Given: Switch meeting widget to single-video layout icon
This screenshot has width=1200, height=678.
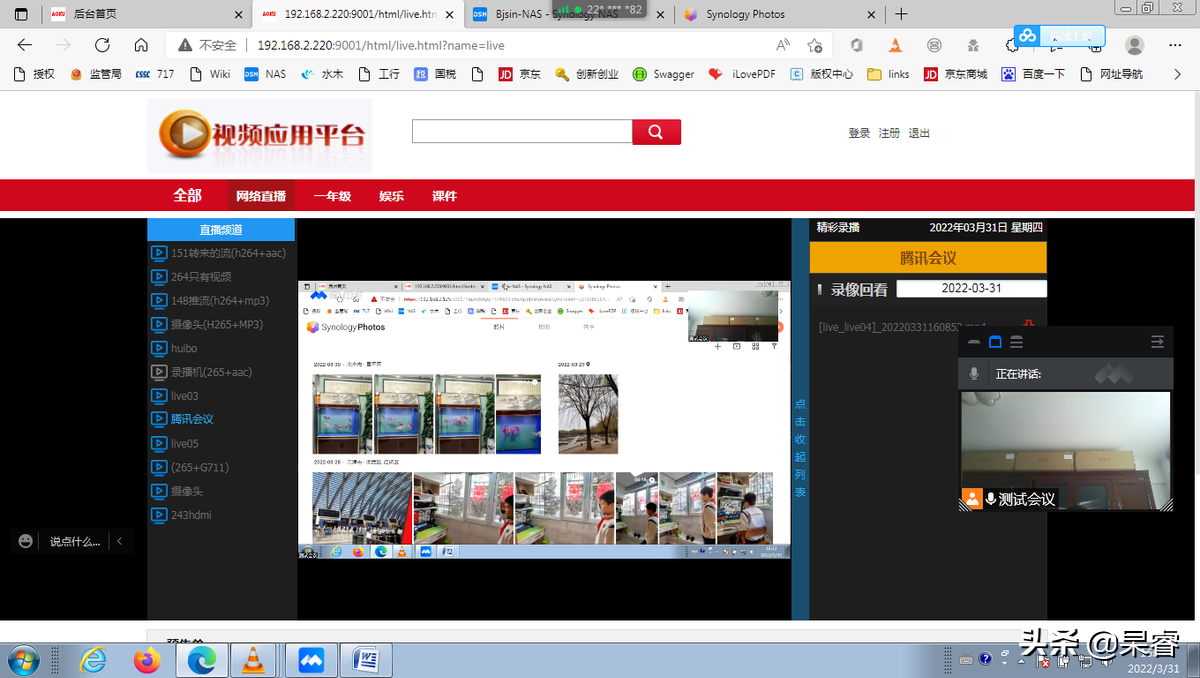Looking at the screenshot, I should [995, 342].
